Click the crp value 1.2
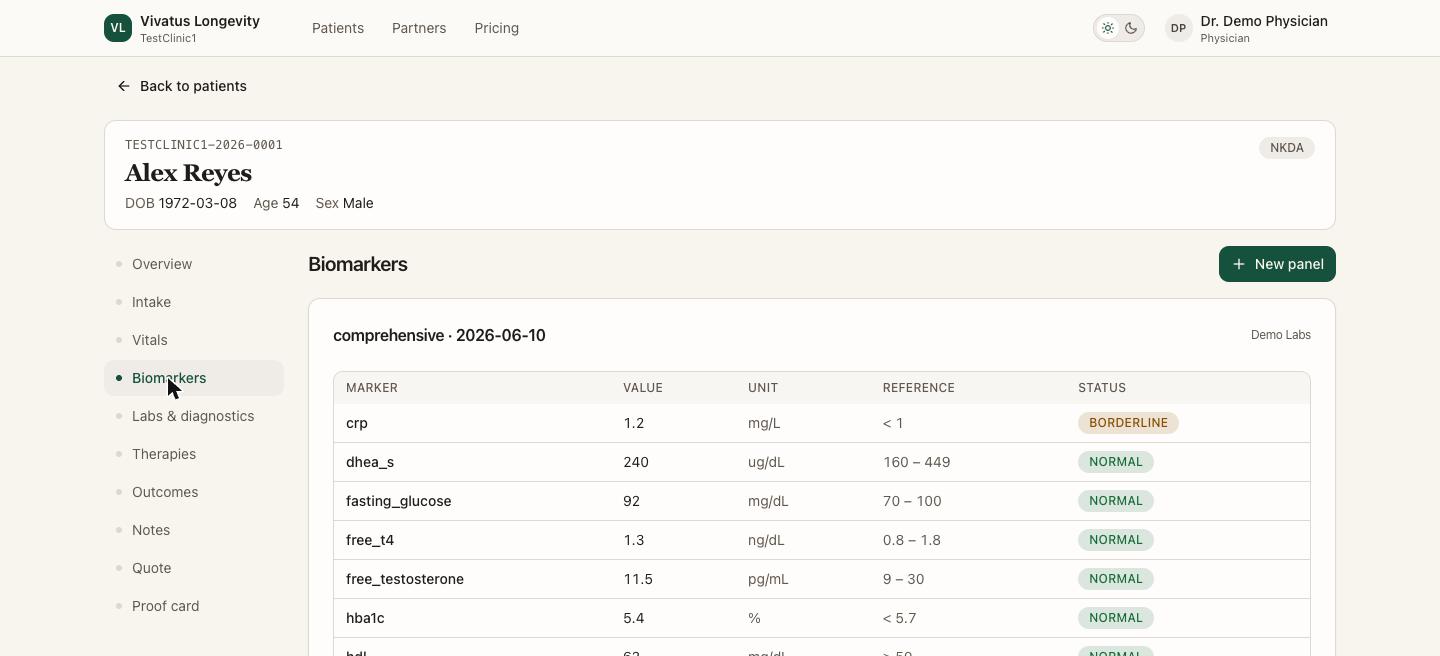This screenshot has width=1440, height=656. click(x=633, y=423)
